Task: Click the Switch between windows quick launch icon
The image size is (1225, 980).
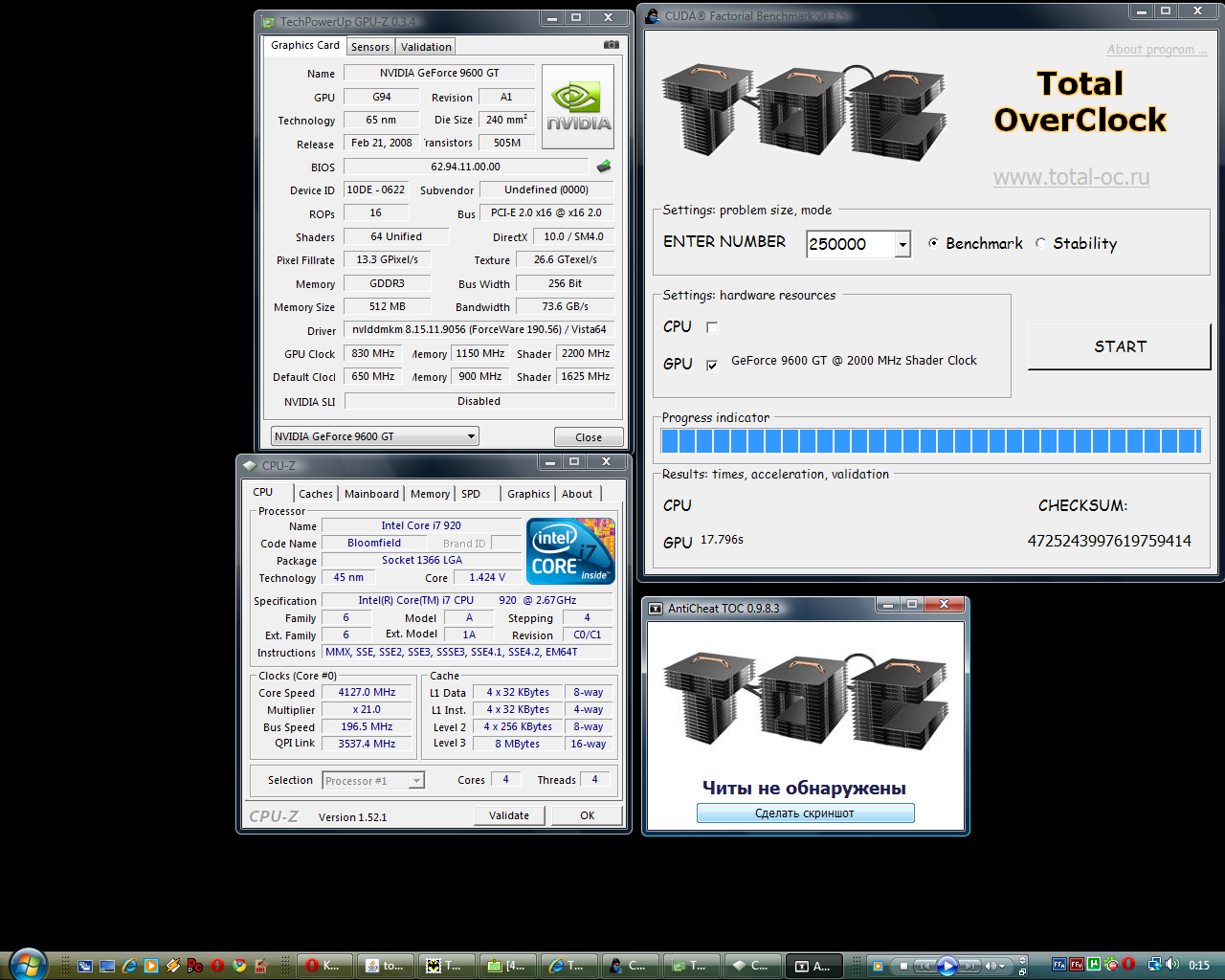Action: coord(84,966)
